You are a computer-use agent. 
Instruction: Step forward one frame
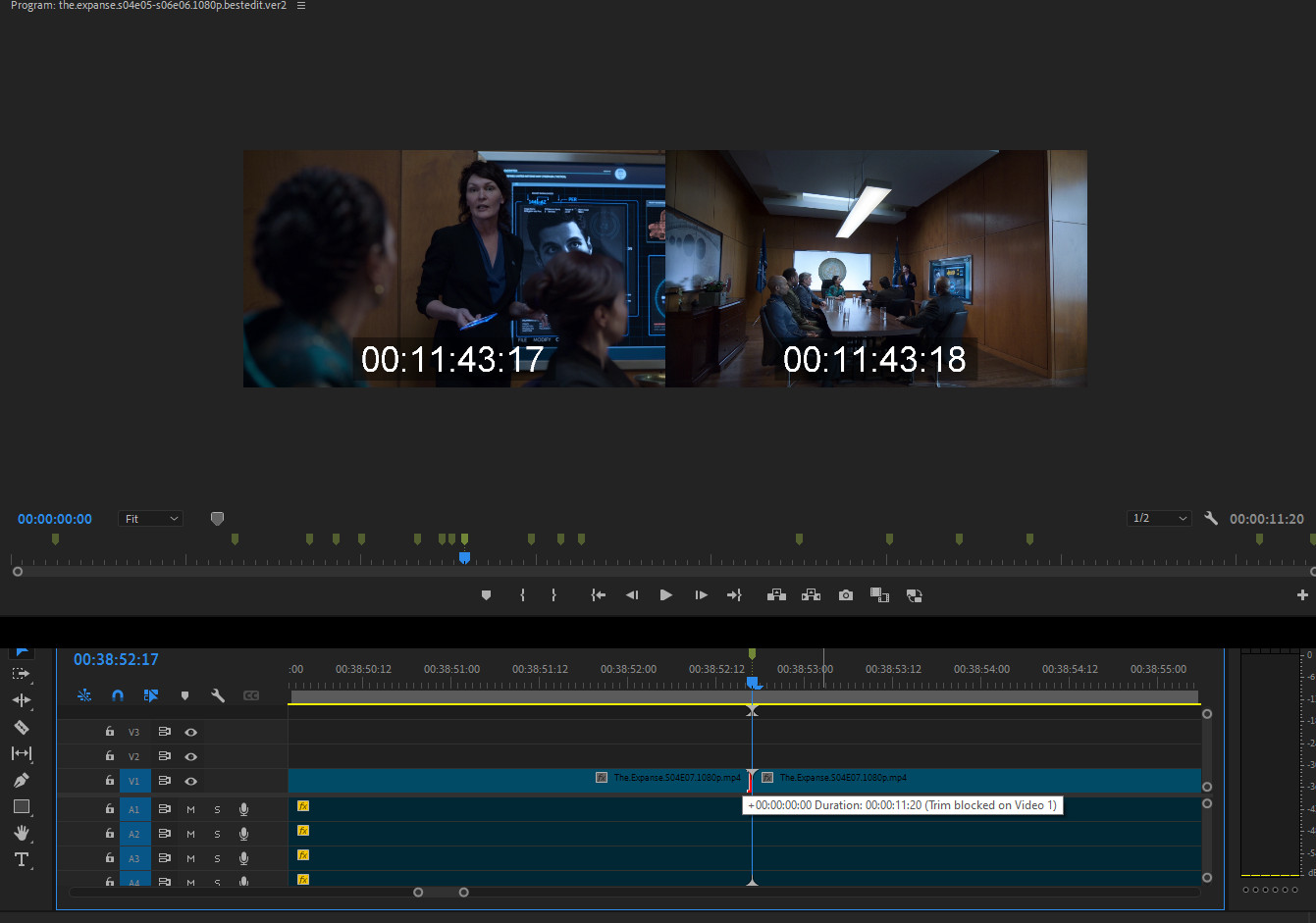(x=701, y=595)
